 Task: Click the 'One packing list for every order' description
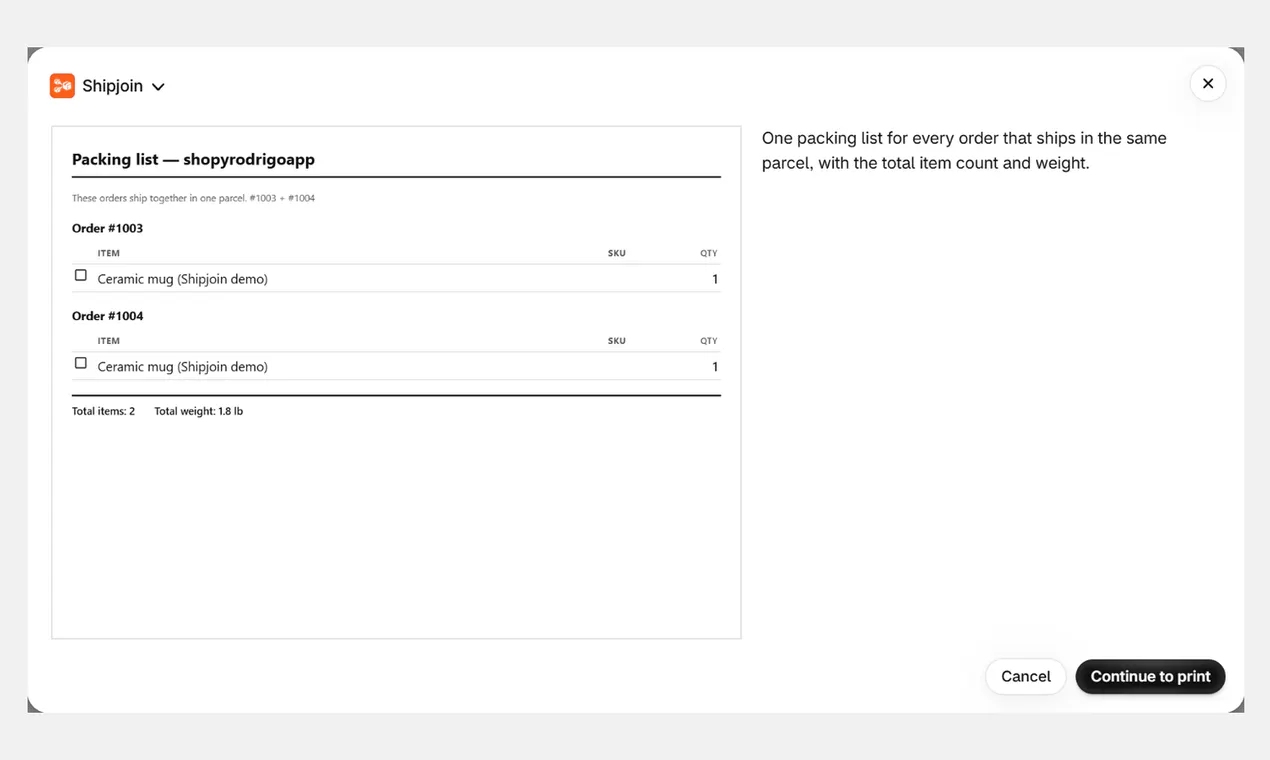[964, 151]
